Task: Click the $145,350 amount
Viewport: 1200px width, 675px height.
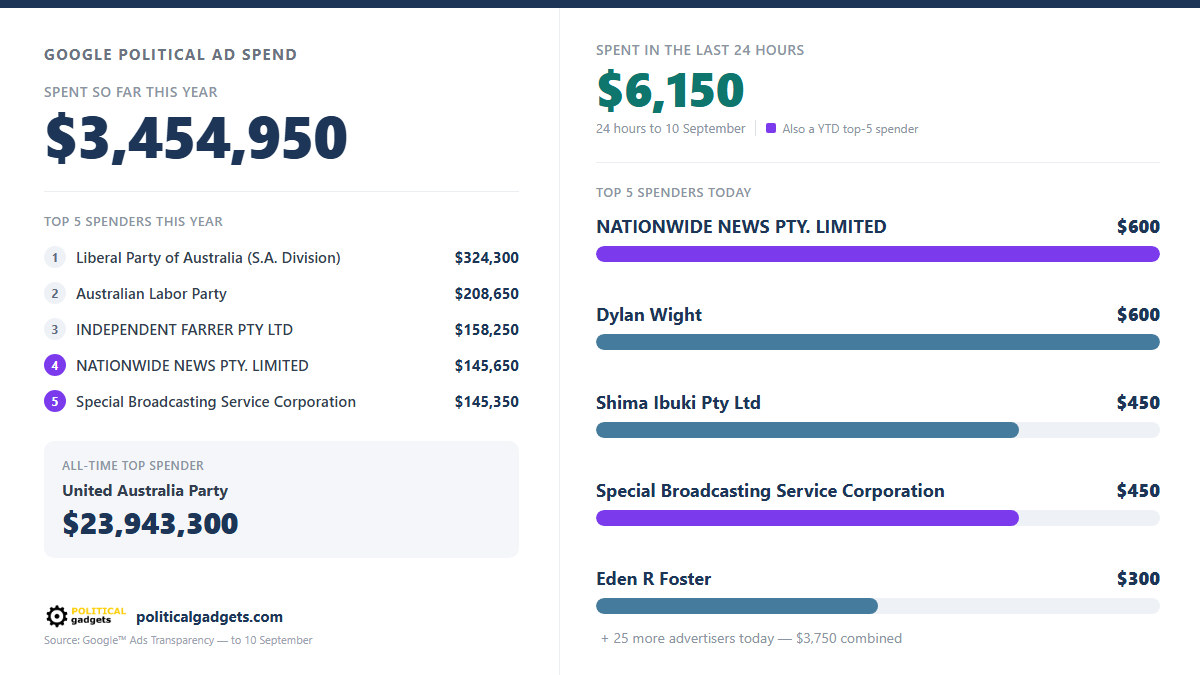Action: tap(487, 402)
